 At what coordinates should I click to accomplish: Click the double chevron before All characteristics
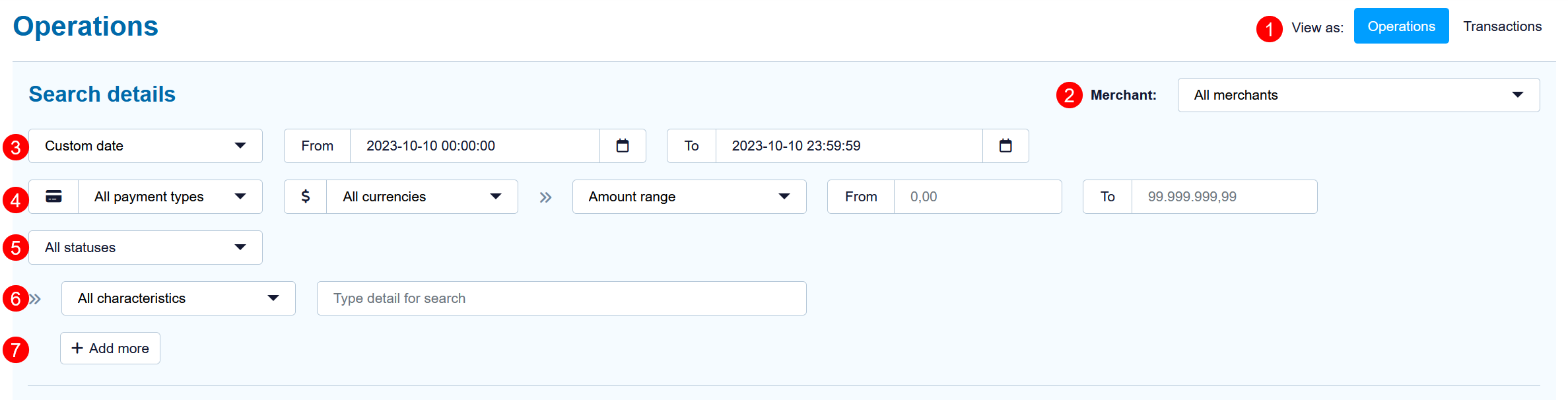coord(36,299)
